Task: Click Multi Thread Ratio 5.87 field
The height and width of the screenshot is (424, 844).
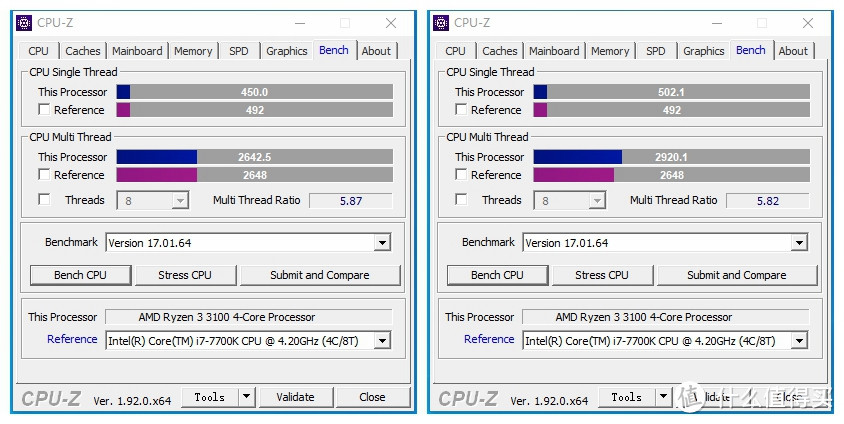Action: [x=351, y=201]
